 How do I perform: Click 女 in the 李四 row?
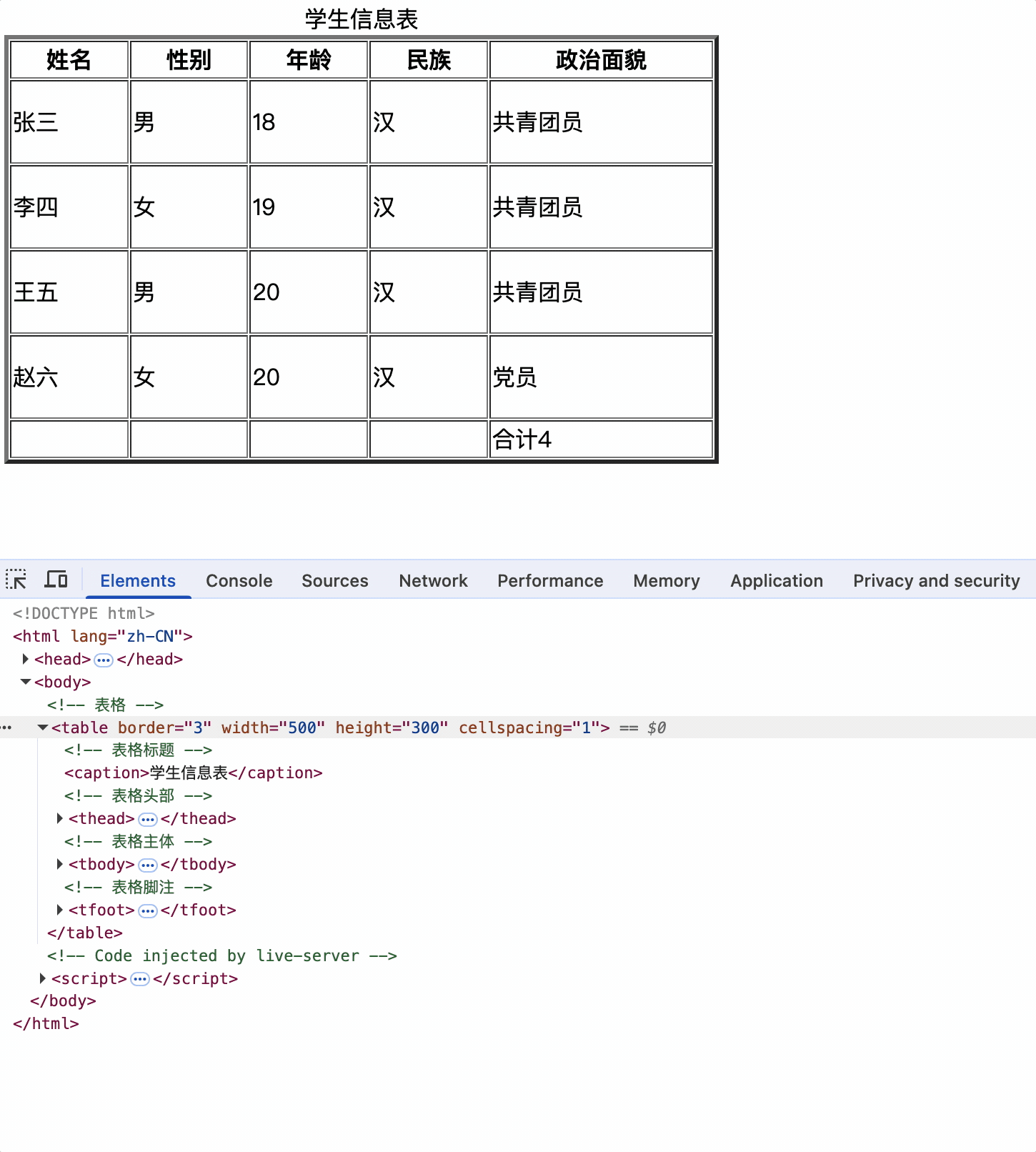pos(189,207)
